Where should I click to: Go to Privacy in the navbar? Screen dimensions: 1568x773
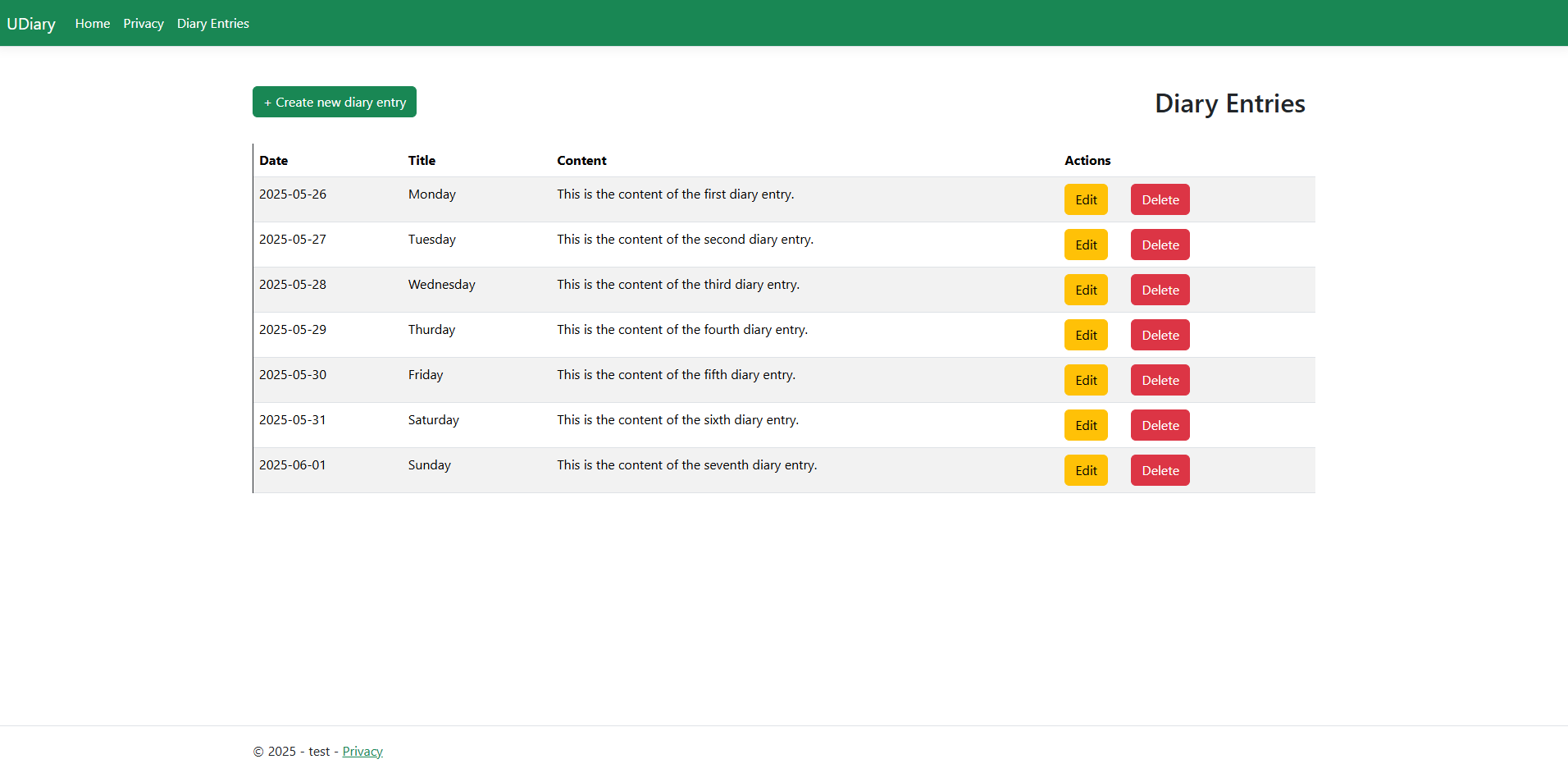click(144, 24)
